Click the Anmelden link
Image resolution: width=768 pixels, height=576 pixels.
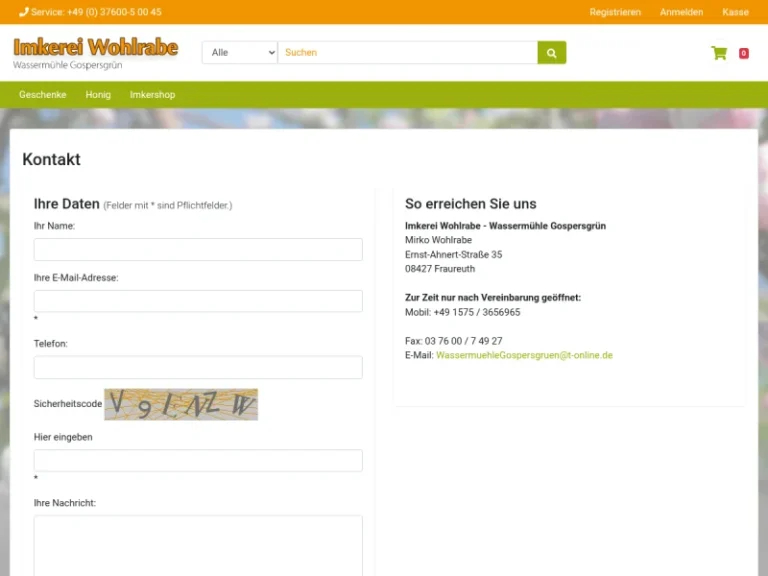pos(681,12)
